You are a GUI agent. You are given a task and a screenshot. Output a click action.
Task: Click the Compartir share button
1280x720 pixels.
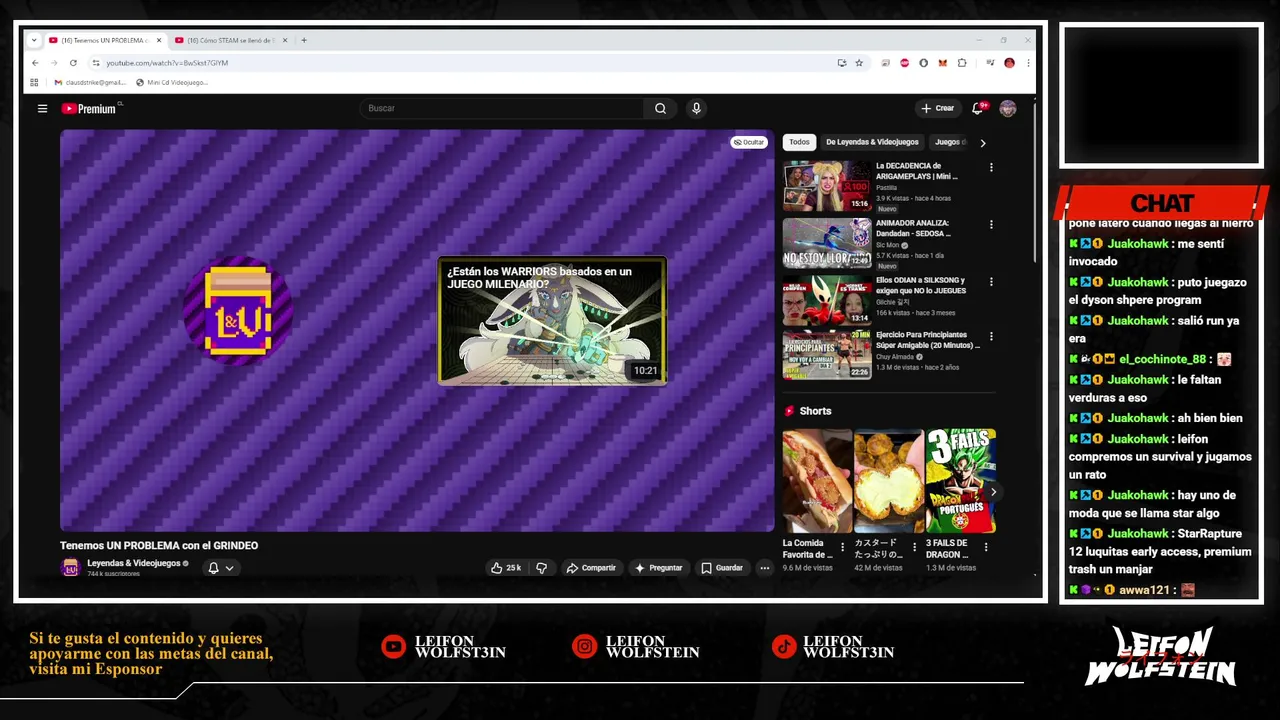pyautogui.click(x=591, y=568)
